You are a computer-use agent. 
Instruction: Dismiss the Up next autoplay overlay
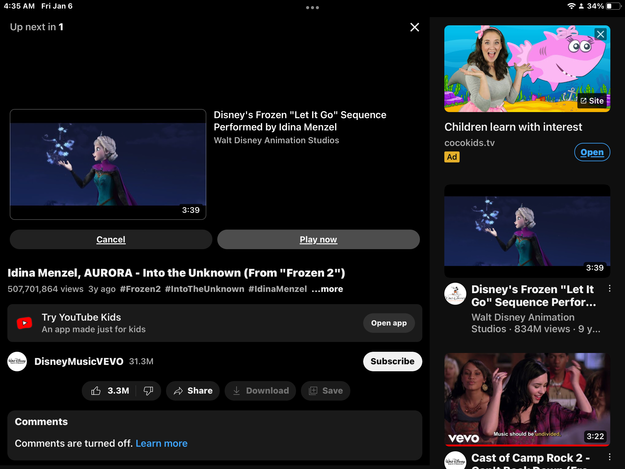point(415,27)
